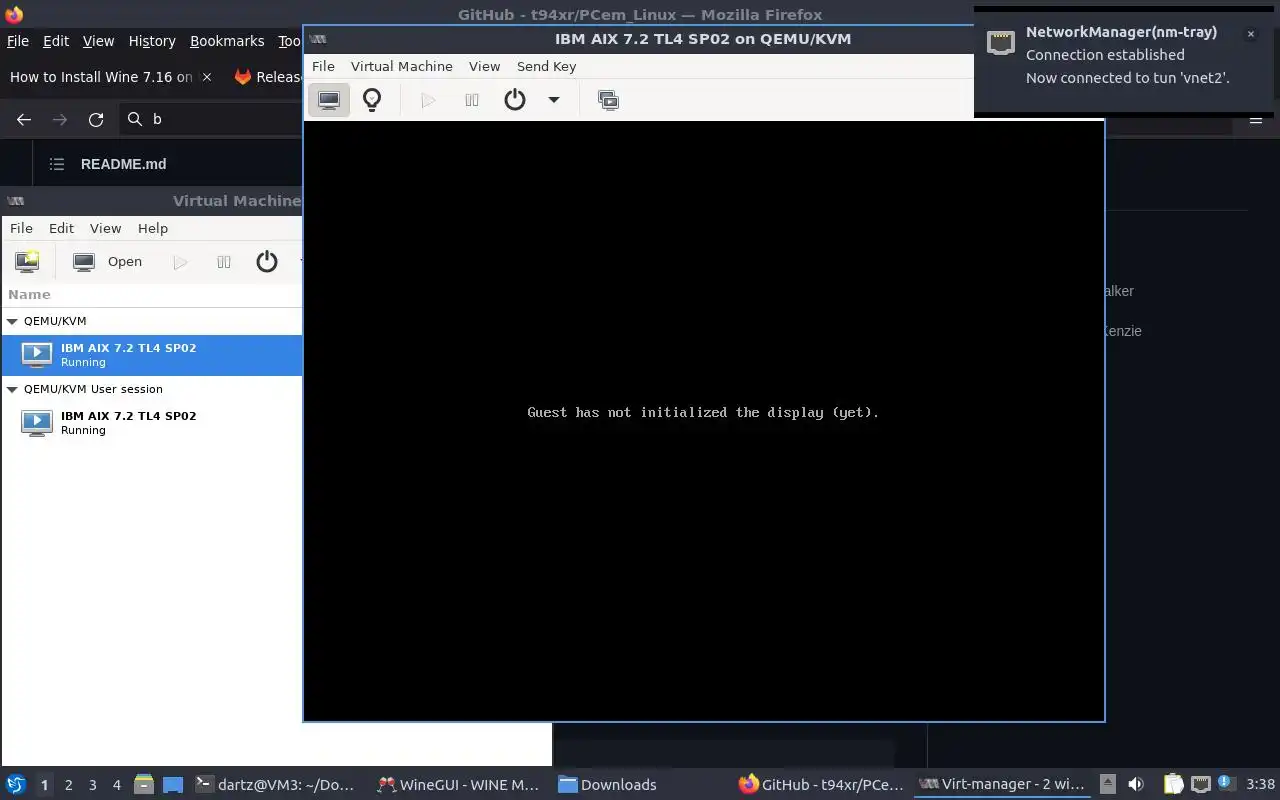
Task: Click the NetworkManager notification network icon
Action: 1001,42
